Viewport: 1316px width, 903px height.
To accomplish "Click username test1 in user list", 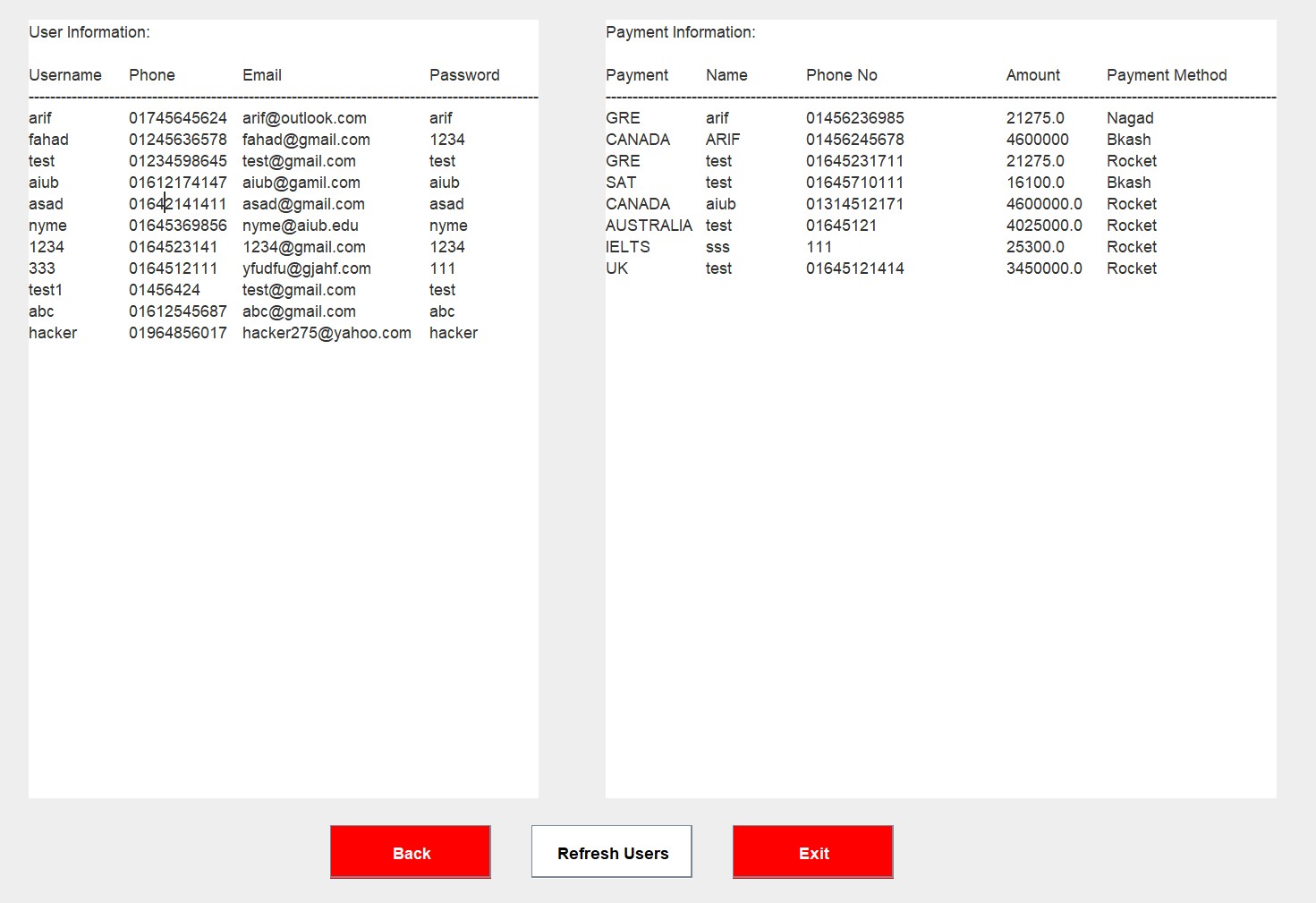I will tap(46, 290).
